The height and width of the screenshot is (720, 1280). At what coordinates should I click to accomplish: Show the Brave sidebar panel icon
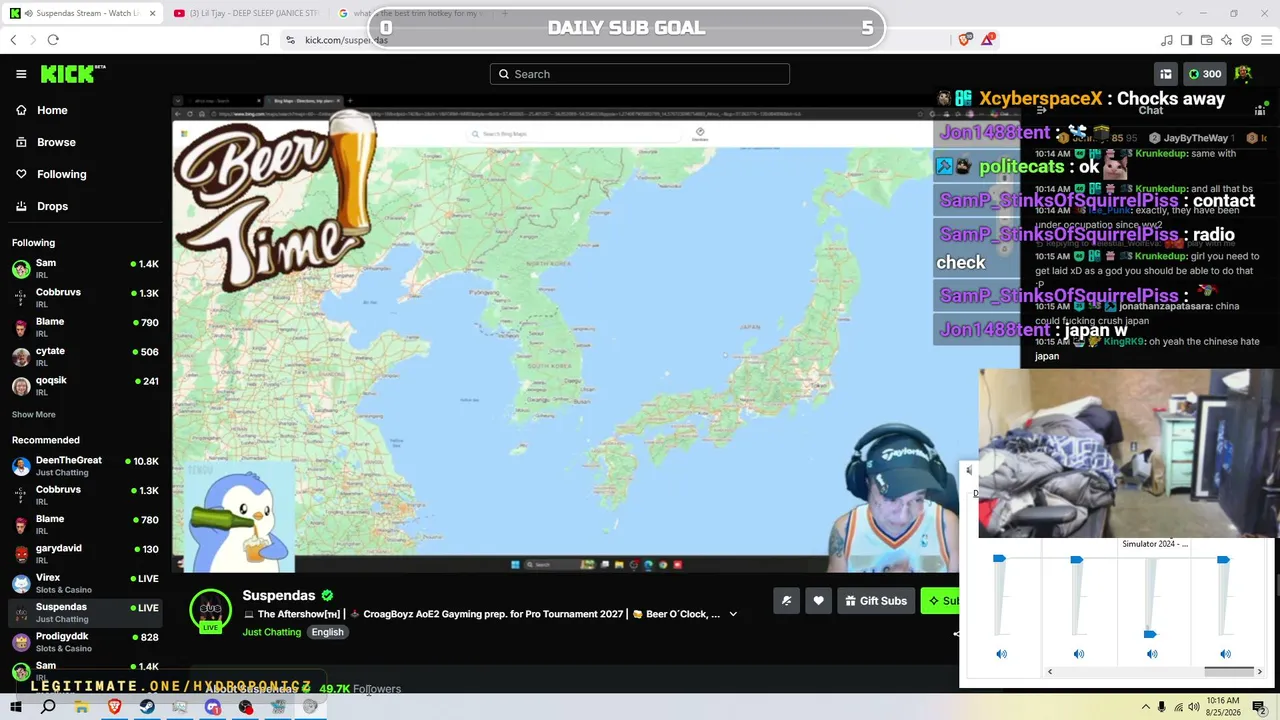tap(1187, 40)
